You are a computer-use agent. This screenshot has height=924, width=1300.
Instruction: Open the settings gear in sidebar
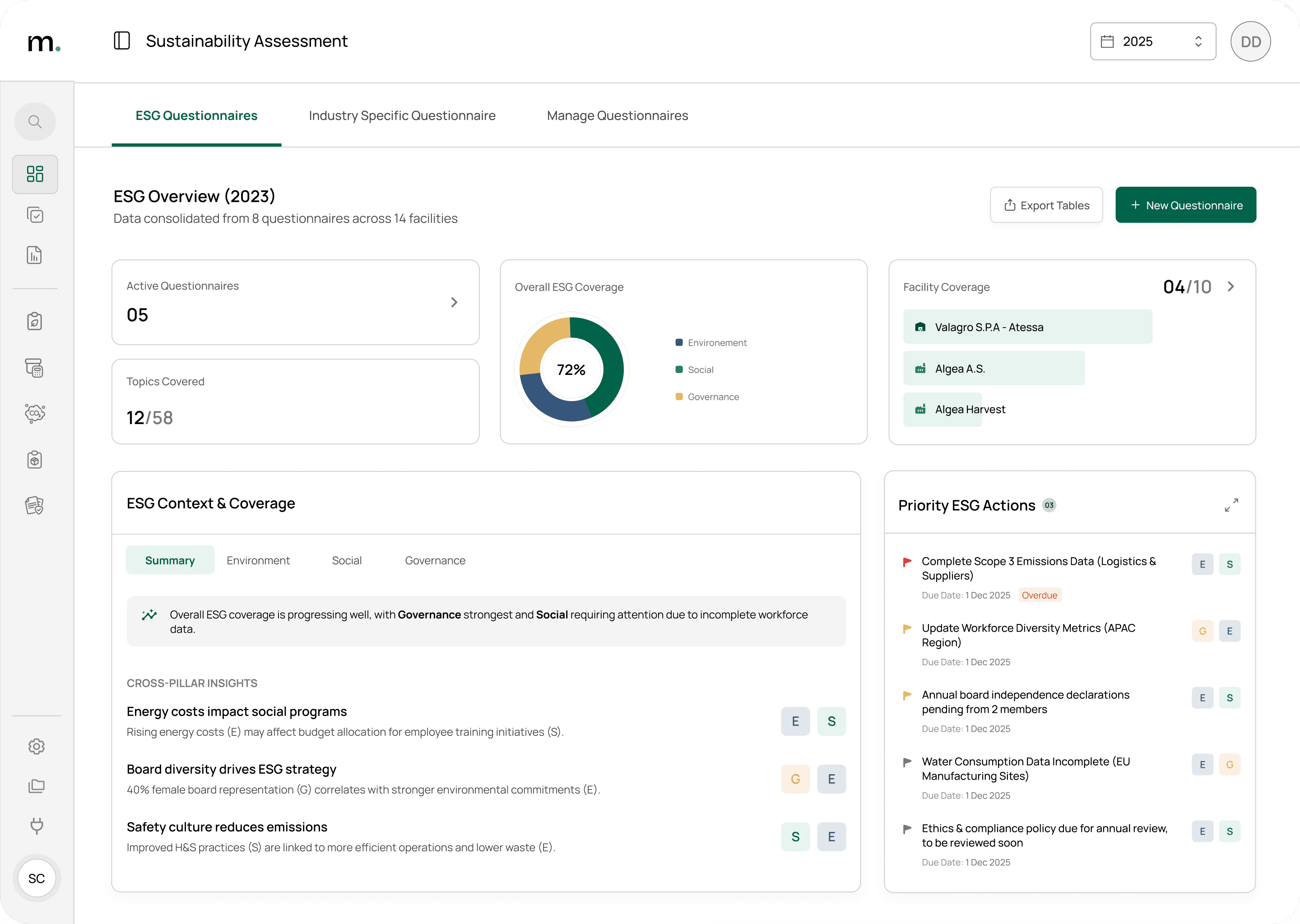[37, 747]
